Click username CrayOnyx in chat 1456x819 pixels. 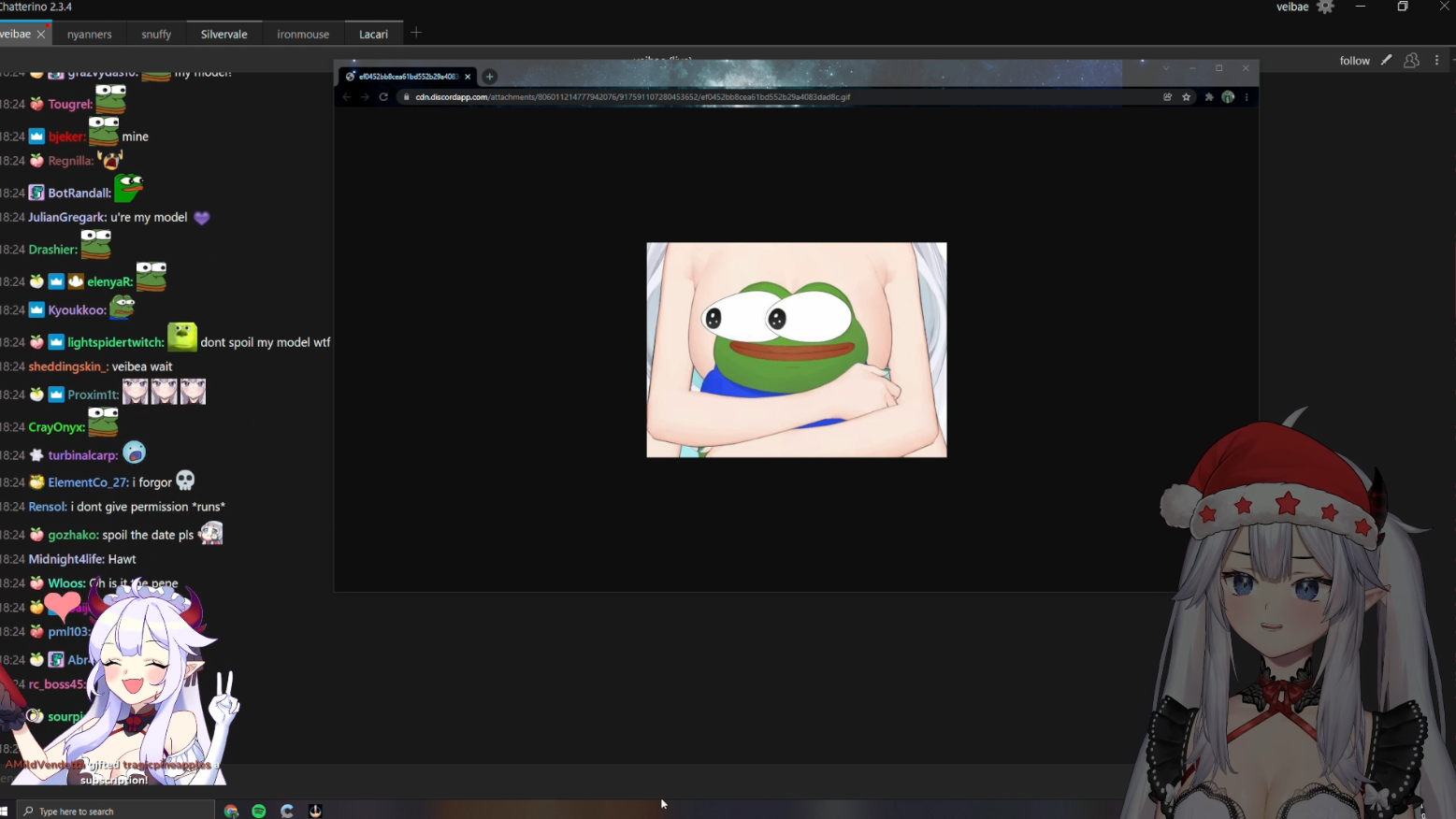[57, 427]
